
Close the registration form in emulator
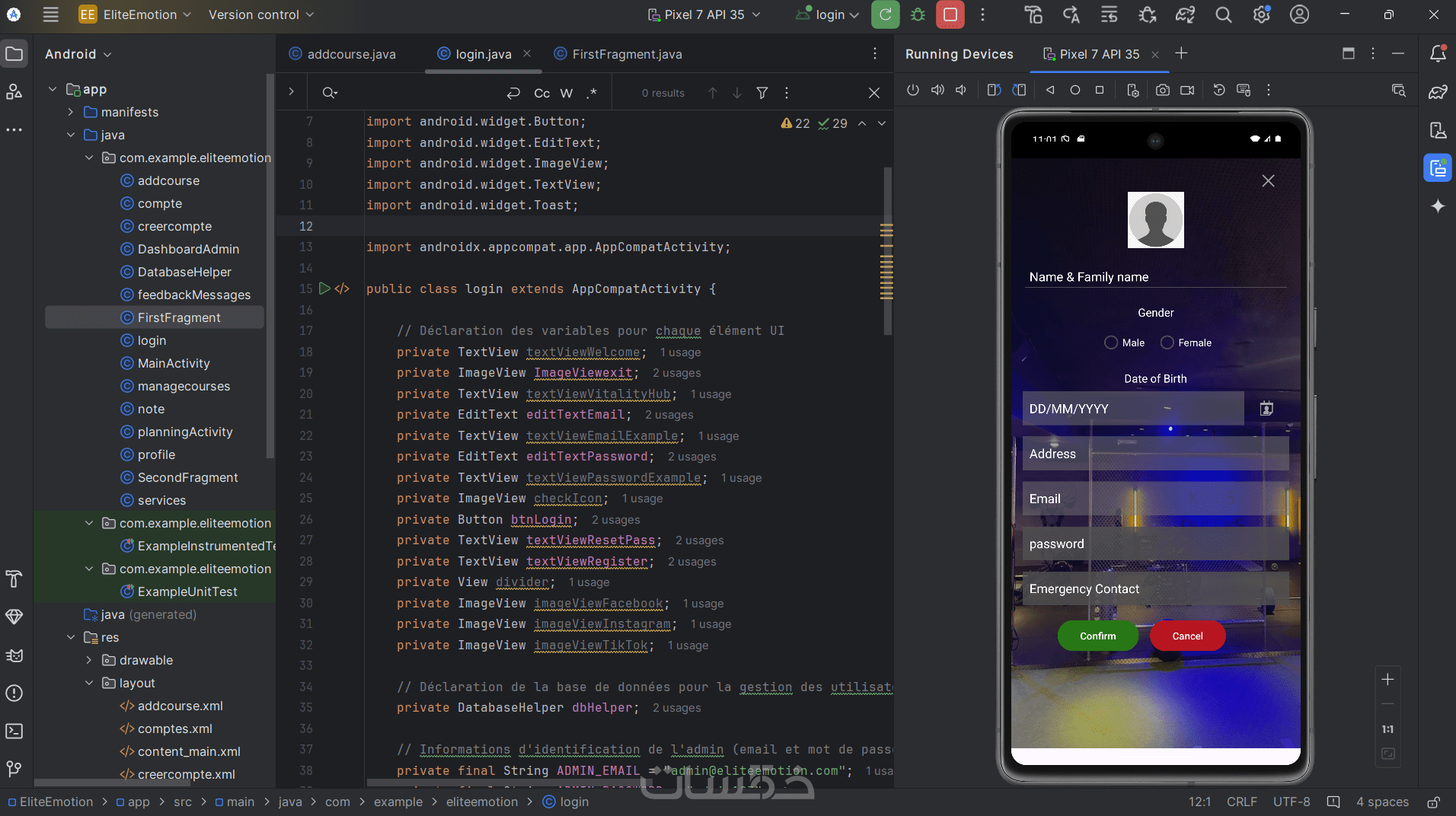pos(1268,181)
